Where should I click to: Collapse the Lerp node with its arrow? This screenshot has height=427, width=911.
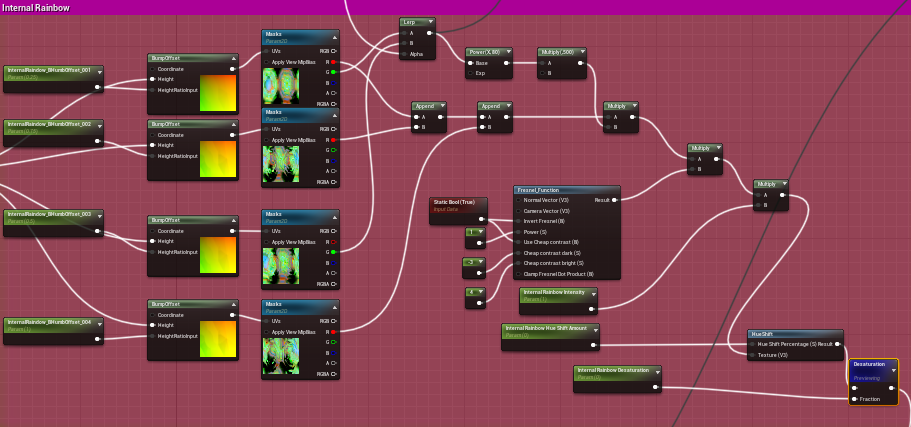click(x=430, y=21)
